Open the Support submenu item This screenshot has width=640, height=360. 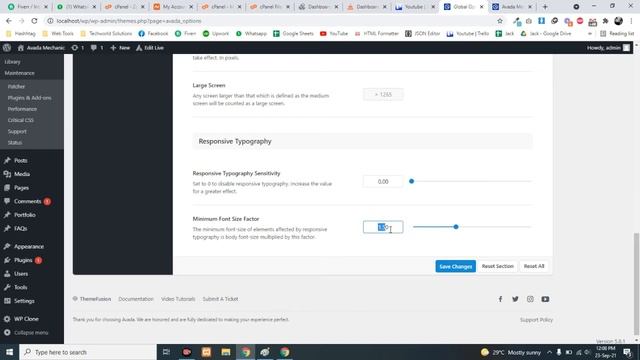pyautogui.click(x=17, y=131)
